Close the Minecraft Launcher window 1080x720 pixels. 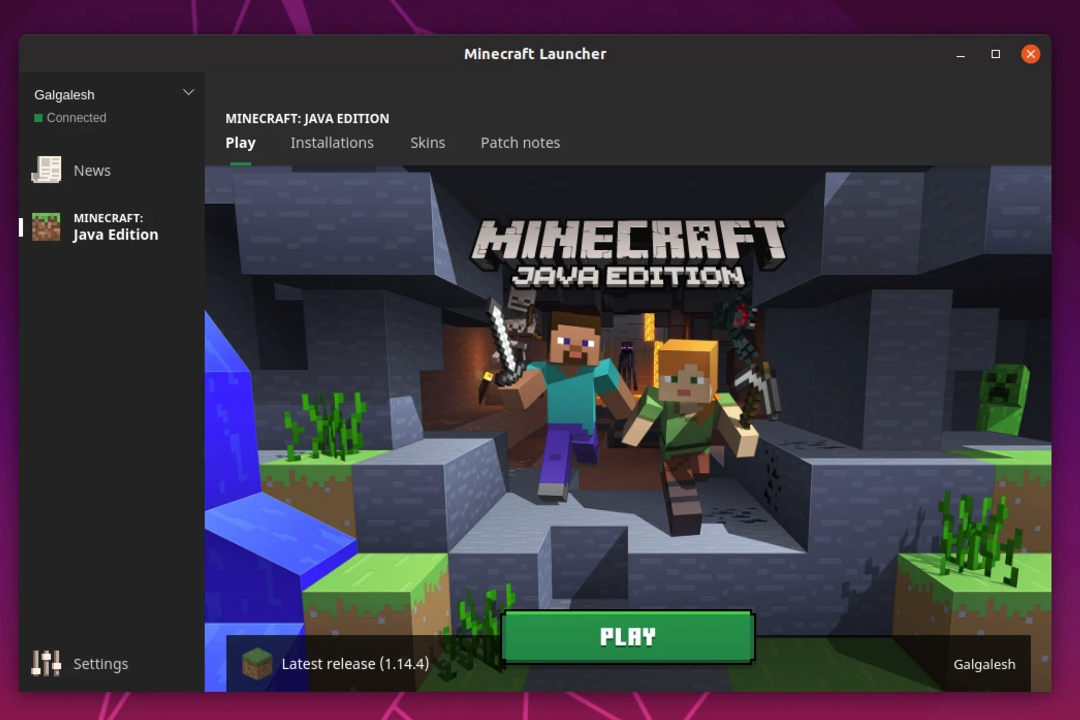tap(1030, 54)
